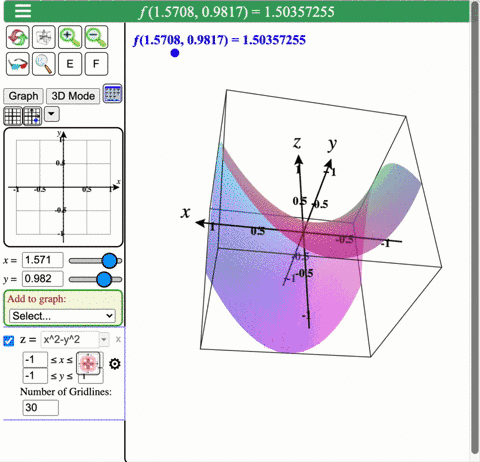Uncheck the z function visibility checkbox
Viewport: 480px width, 462px height.
9,341
